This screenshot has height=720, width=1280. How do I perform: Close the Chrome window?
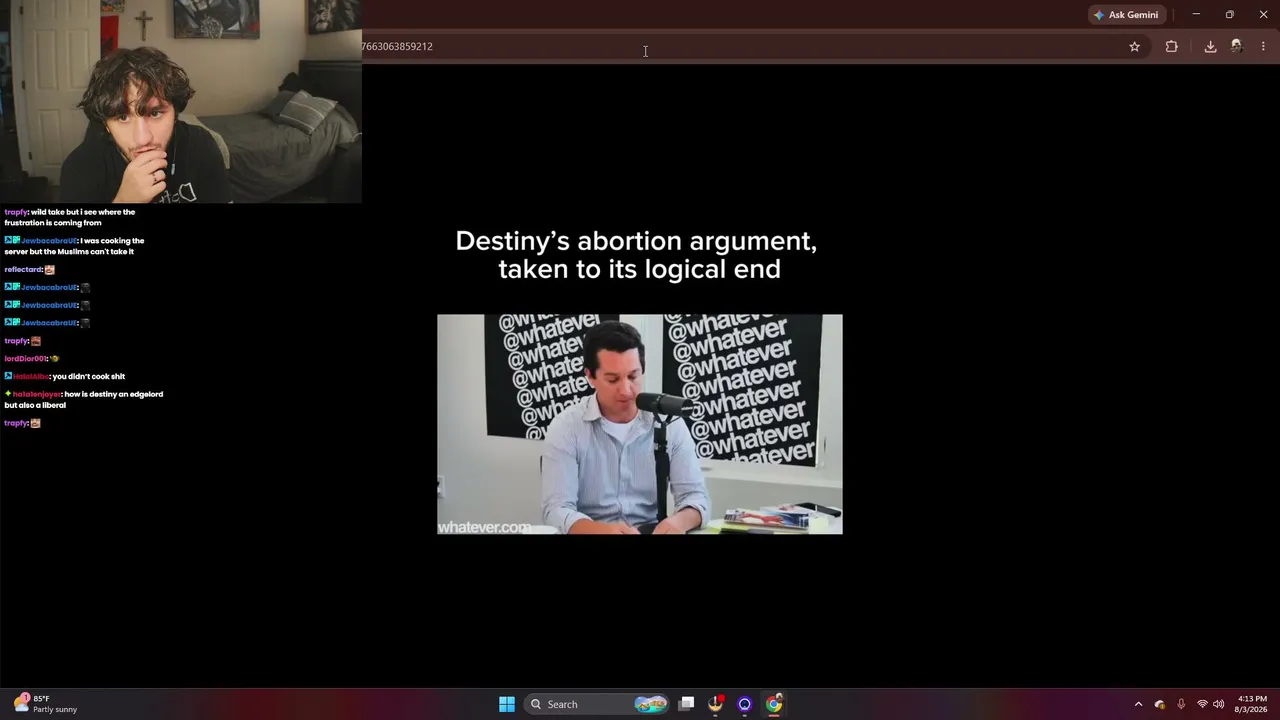[x=1263, y=15]
